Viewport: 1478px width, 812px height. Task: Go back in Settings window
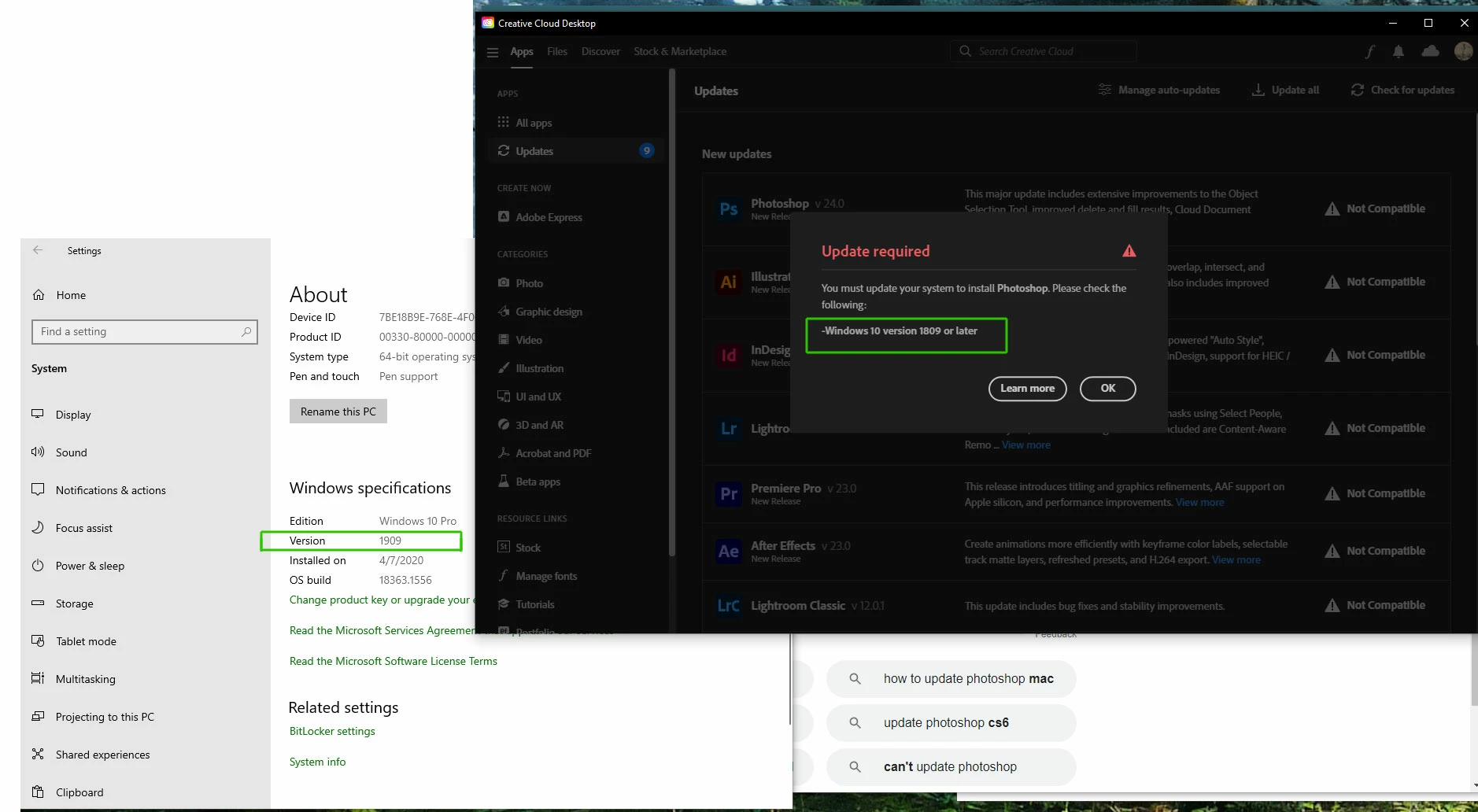(38, 250)
